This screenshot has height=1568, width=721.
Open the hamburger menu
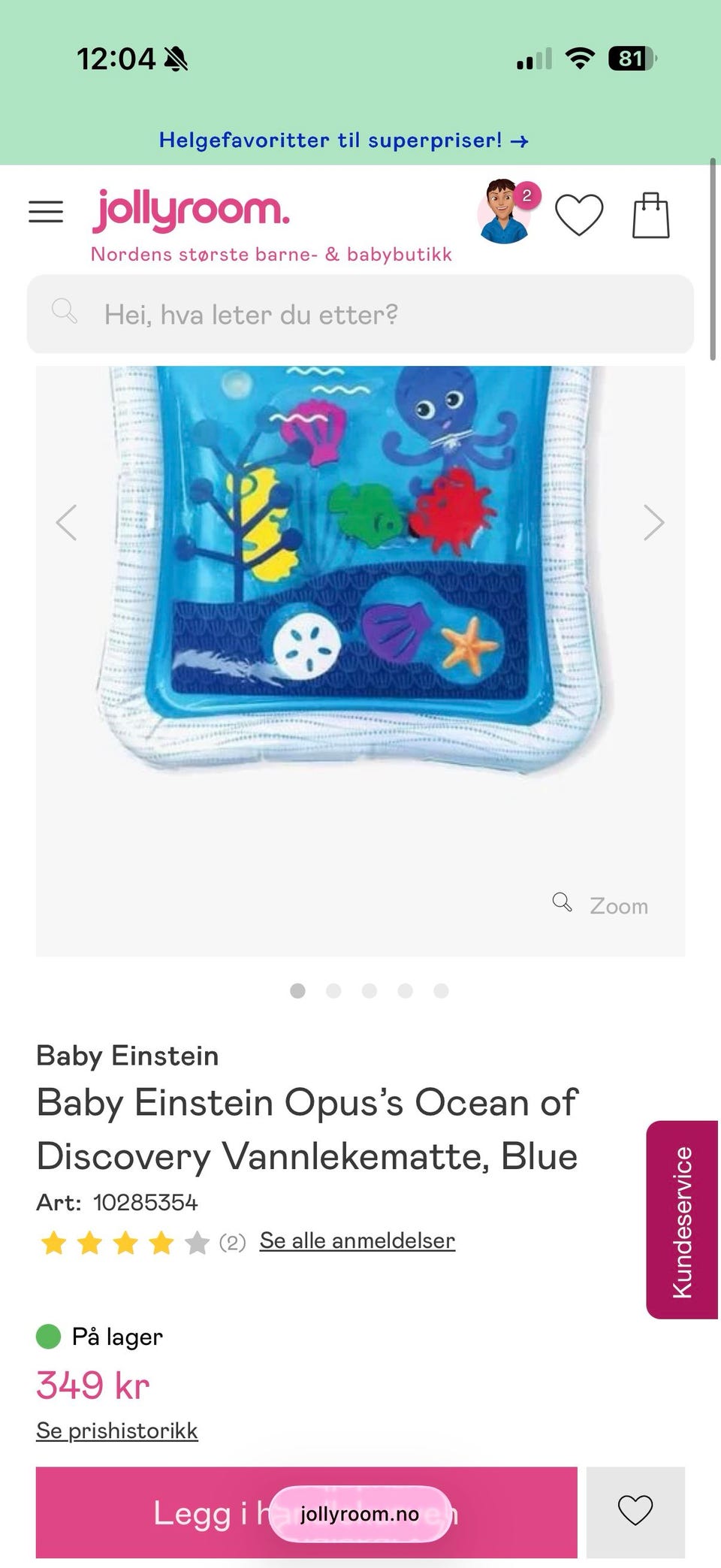[x=46, y=212]
